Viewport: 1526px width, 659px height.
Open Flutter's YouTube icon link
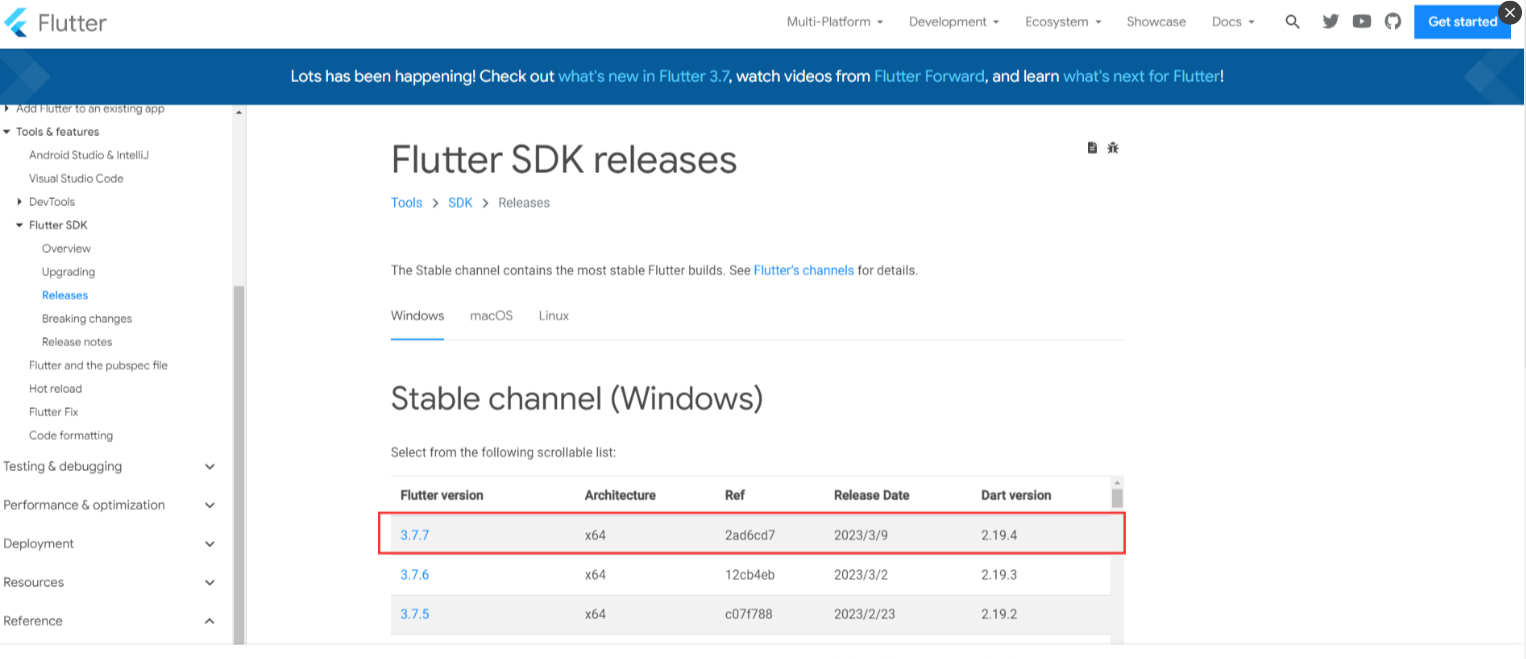pos(1361,21)
